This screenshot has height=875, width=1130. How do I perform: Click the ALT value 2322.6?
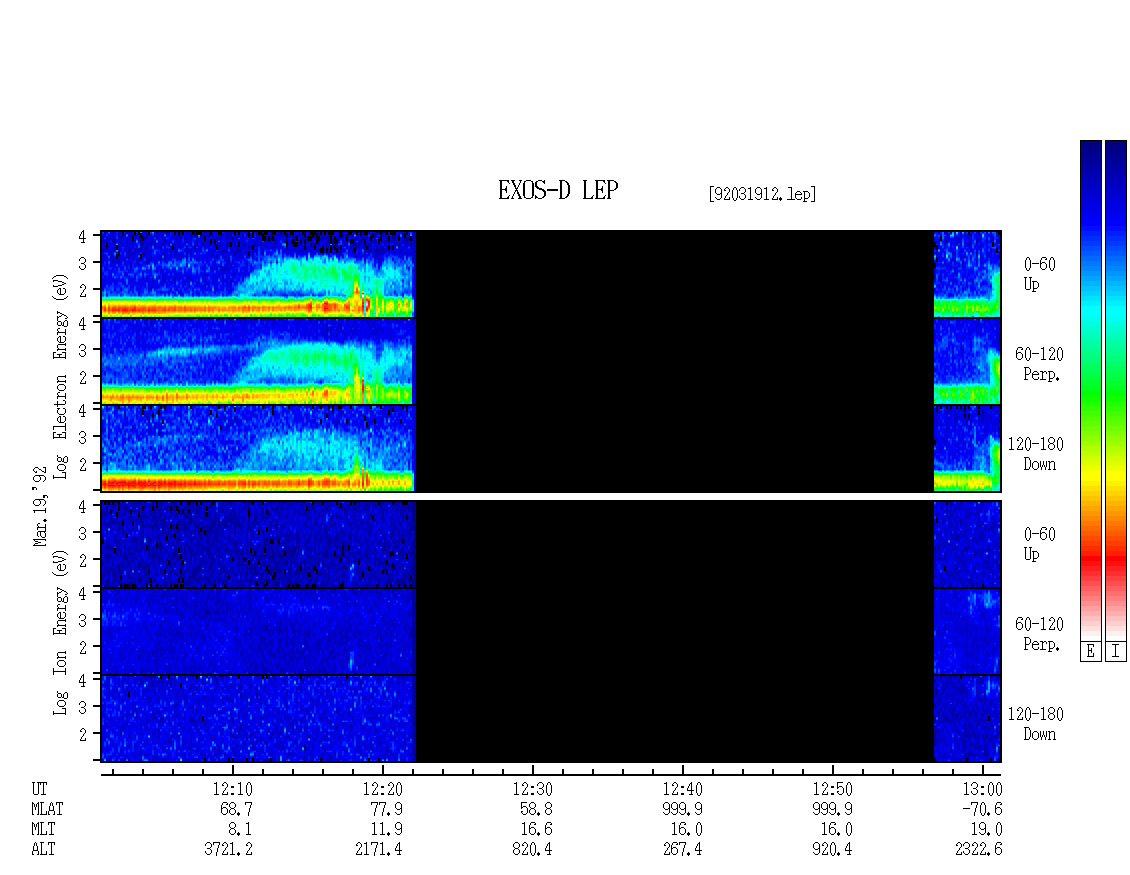(x=978, y=850)
